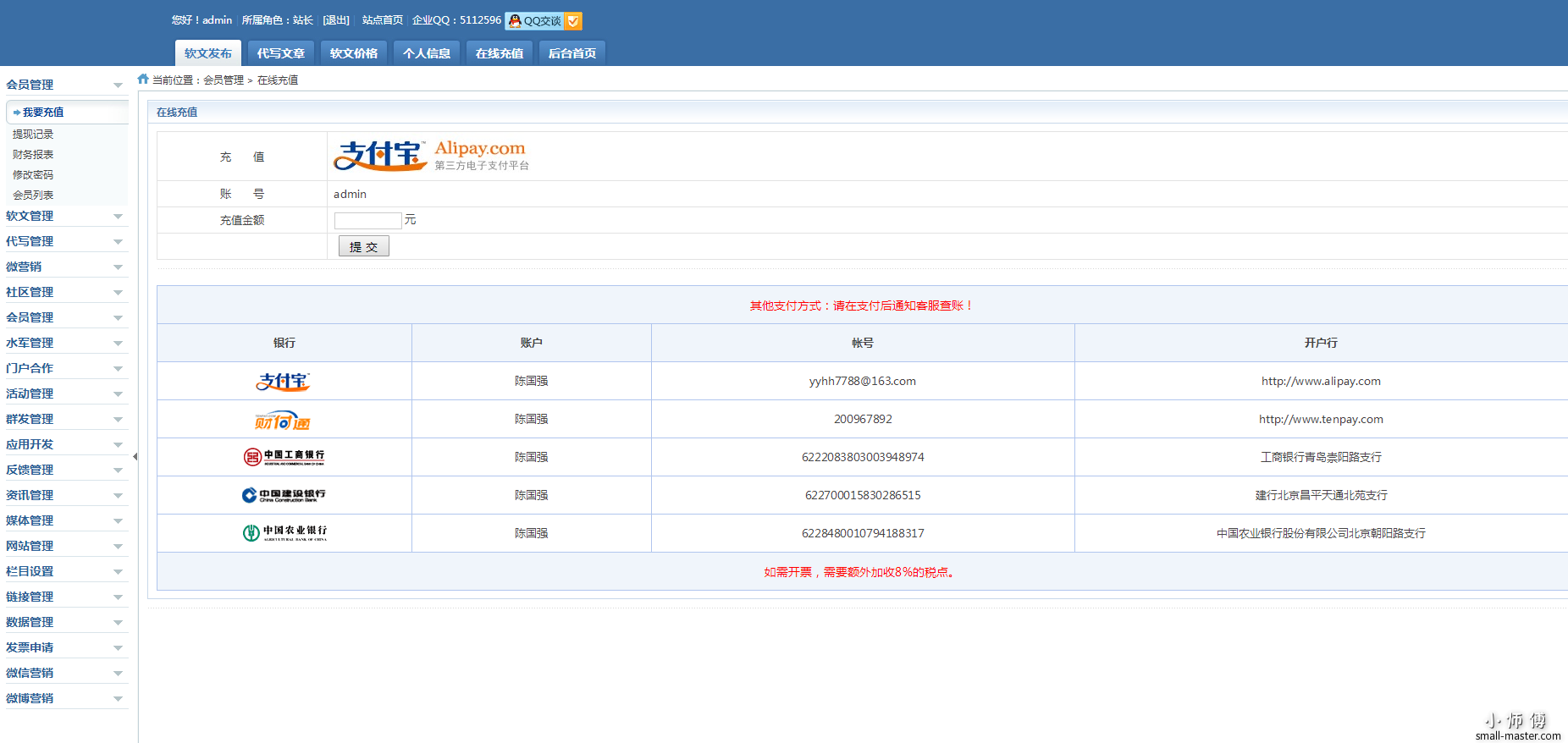1568x743 pixels.
Task: Click the account number 6228480010794188317
Action: pos(863,534)
